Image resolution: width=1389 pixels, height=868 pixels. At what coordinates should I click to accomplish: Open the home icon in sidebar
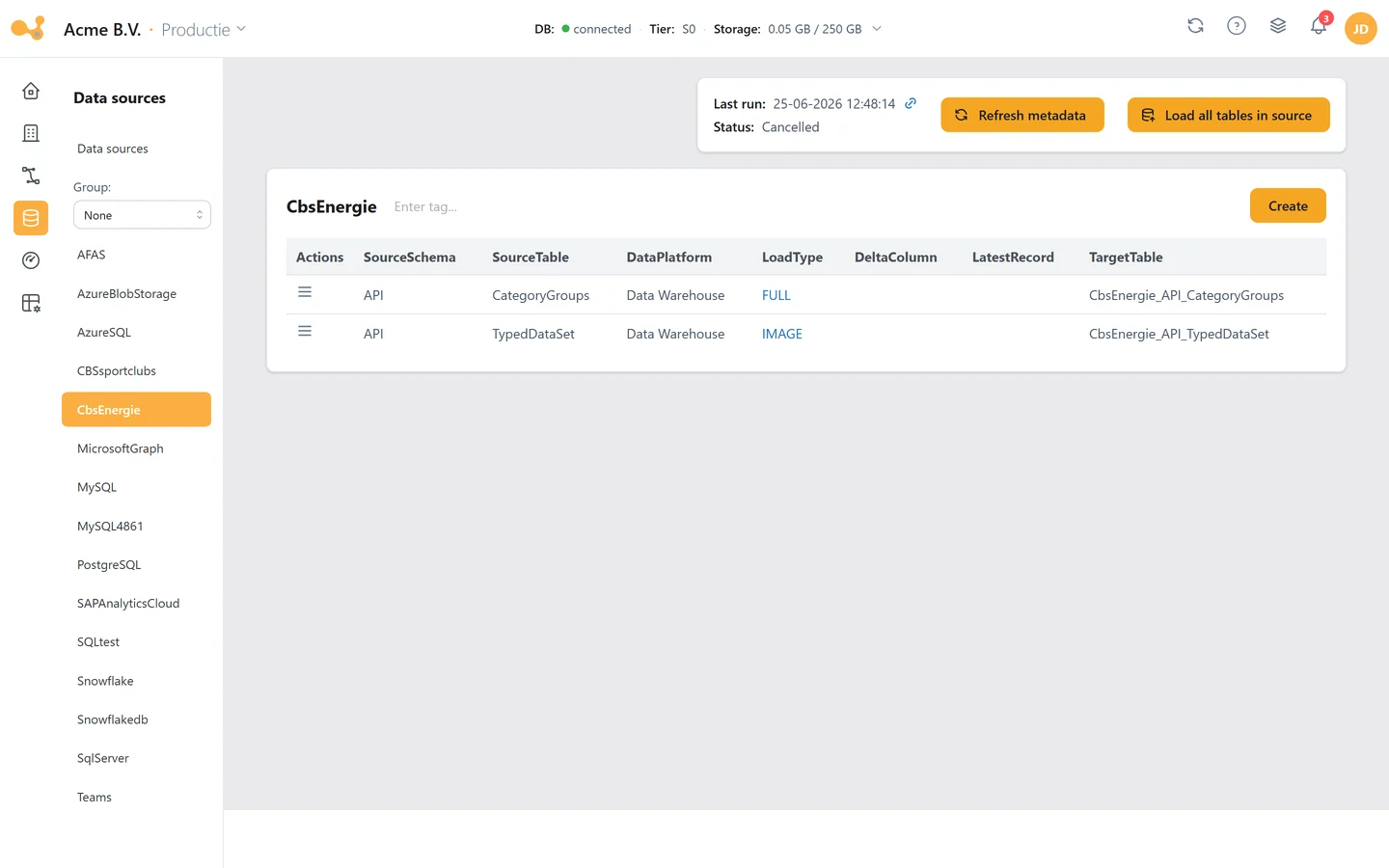click(31, 91)
